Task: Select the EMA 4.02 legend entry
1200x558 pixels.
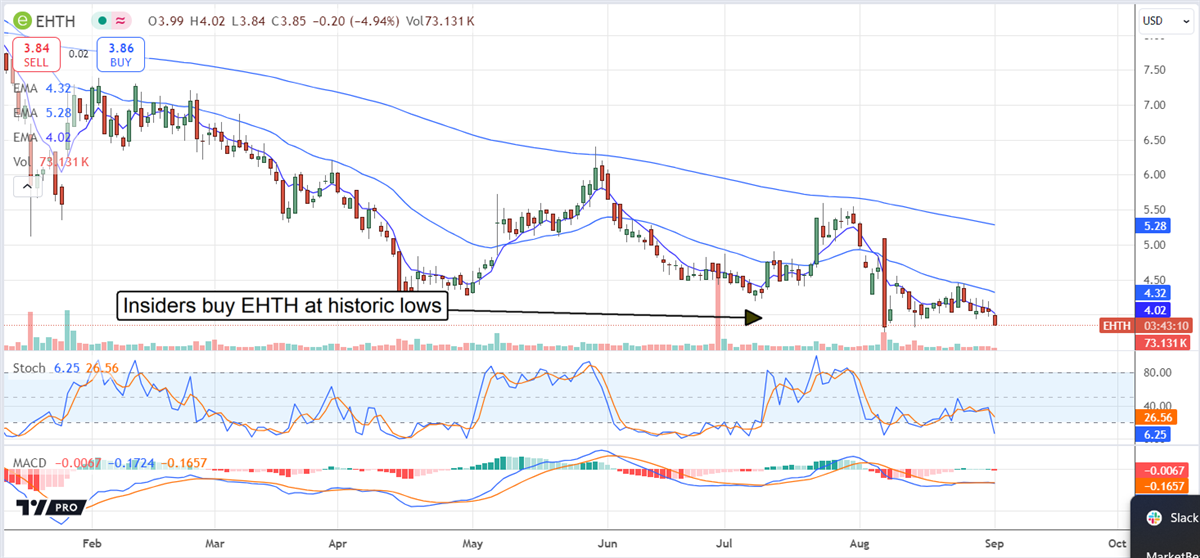Action: (x=40, y=137)
